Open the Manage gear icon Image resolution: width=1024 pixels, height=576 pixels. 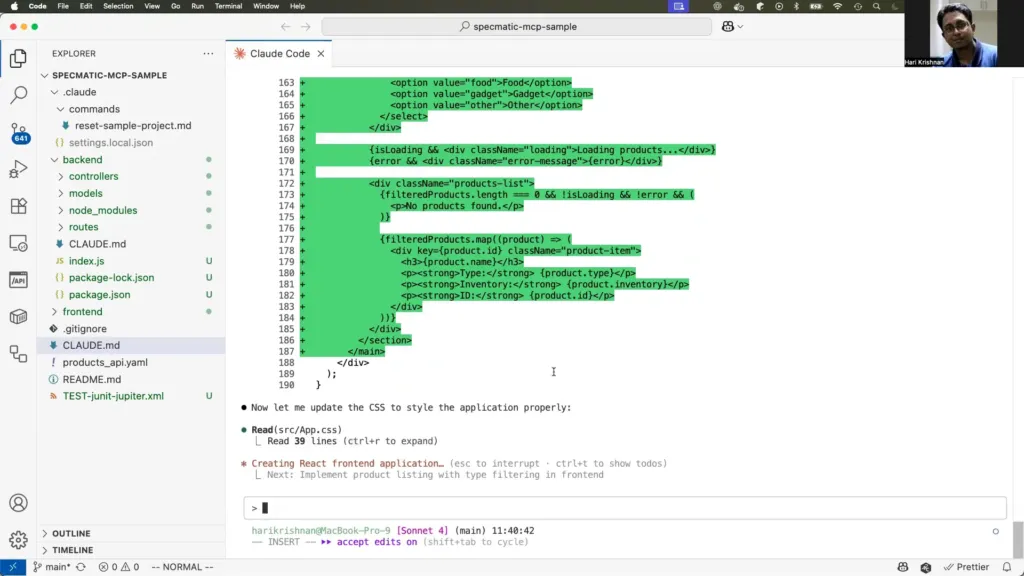coord(18,540)
